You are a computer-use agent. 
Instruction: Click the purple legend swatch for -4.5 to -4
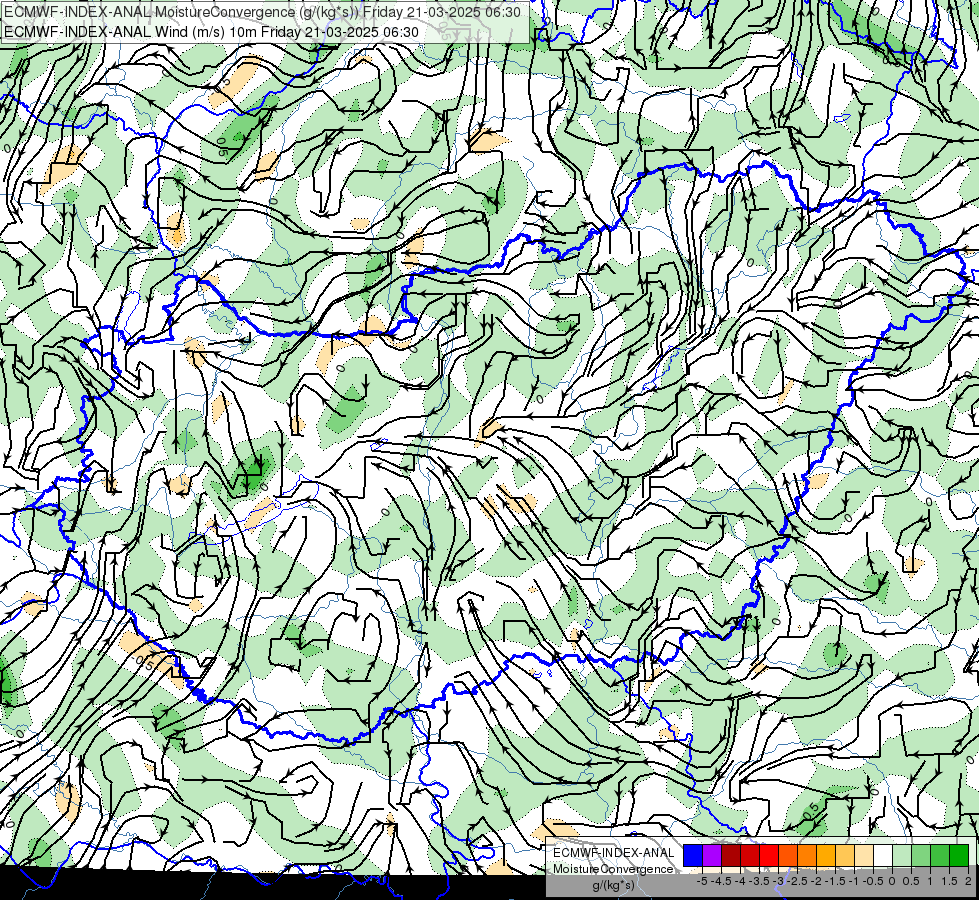click(712, 855)
